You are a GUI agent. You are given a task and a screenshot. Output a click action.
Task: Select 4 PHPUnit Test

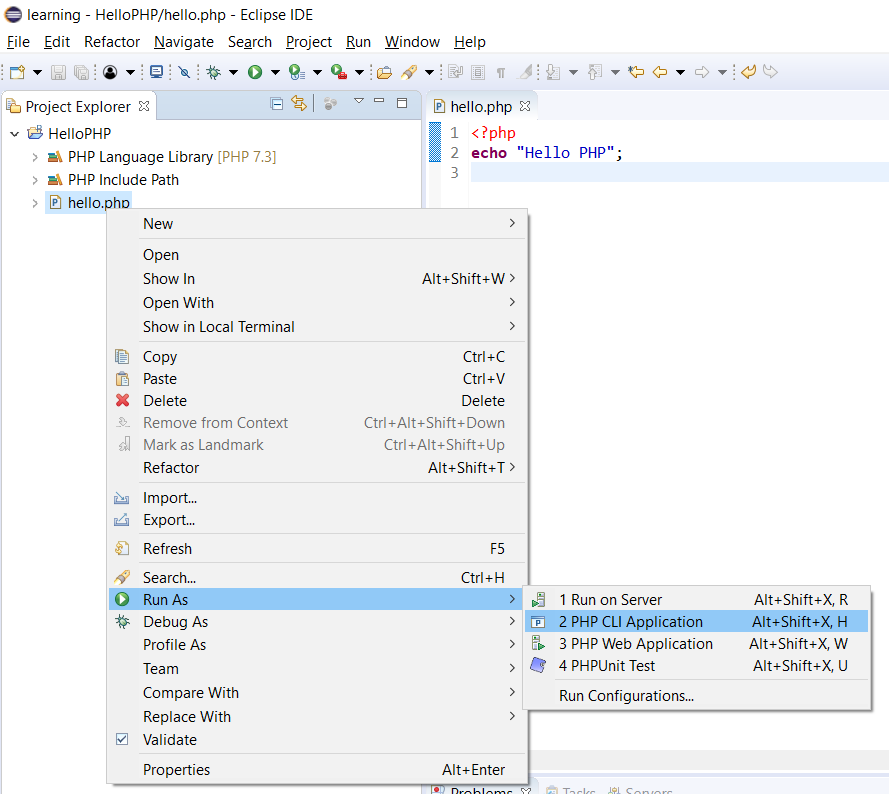click(697, 666)
